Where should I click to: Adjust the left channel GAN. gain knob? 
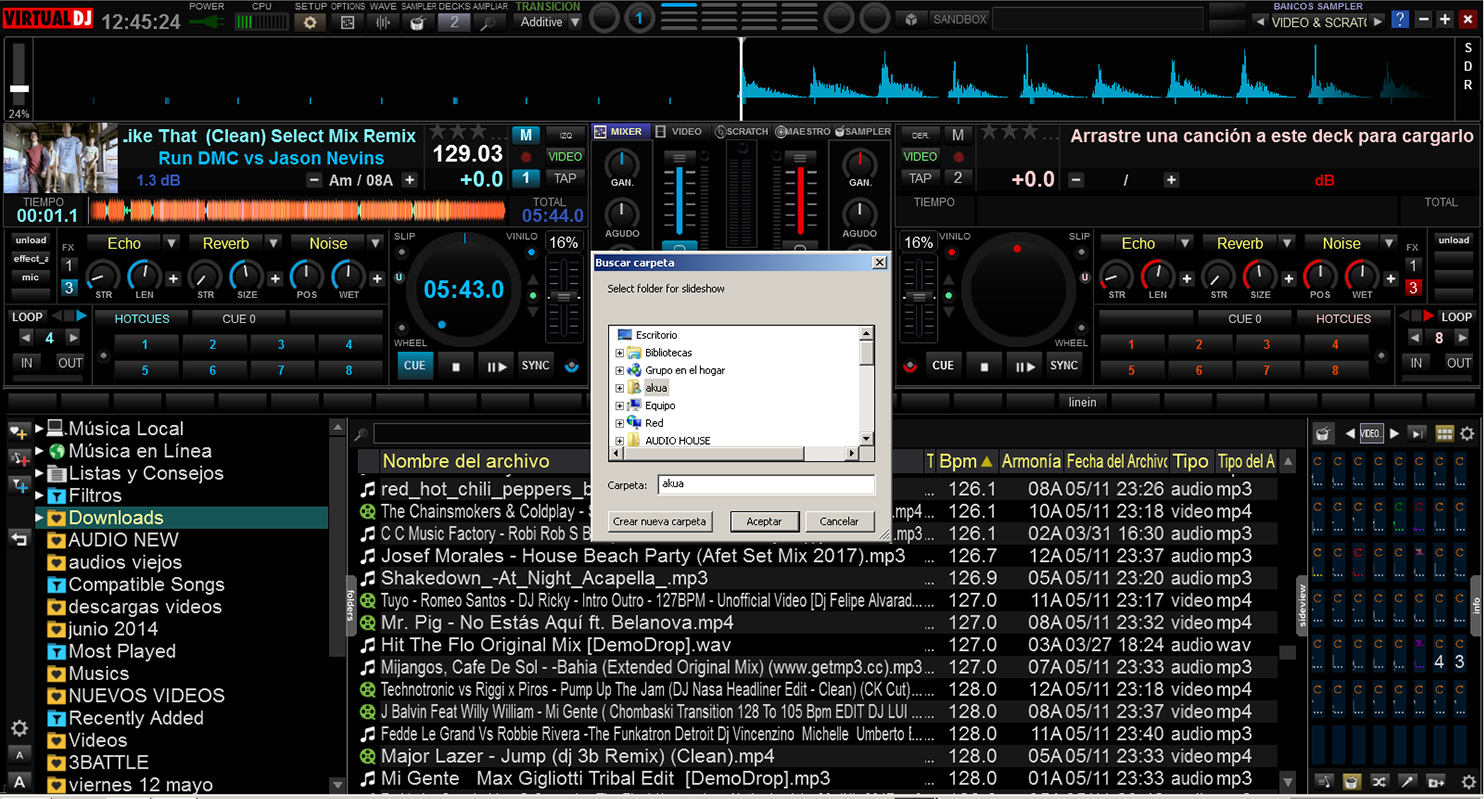point(622,163)
